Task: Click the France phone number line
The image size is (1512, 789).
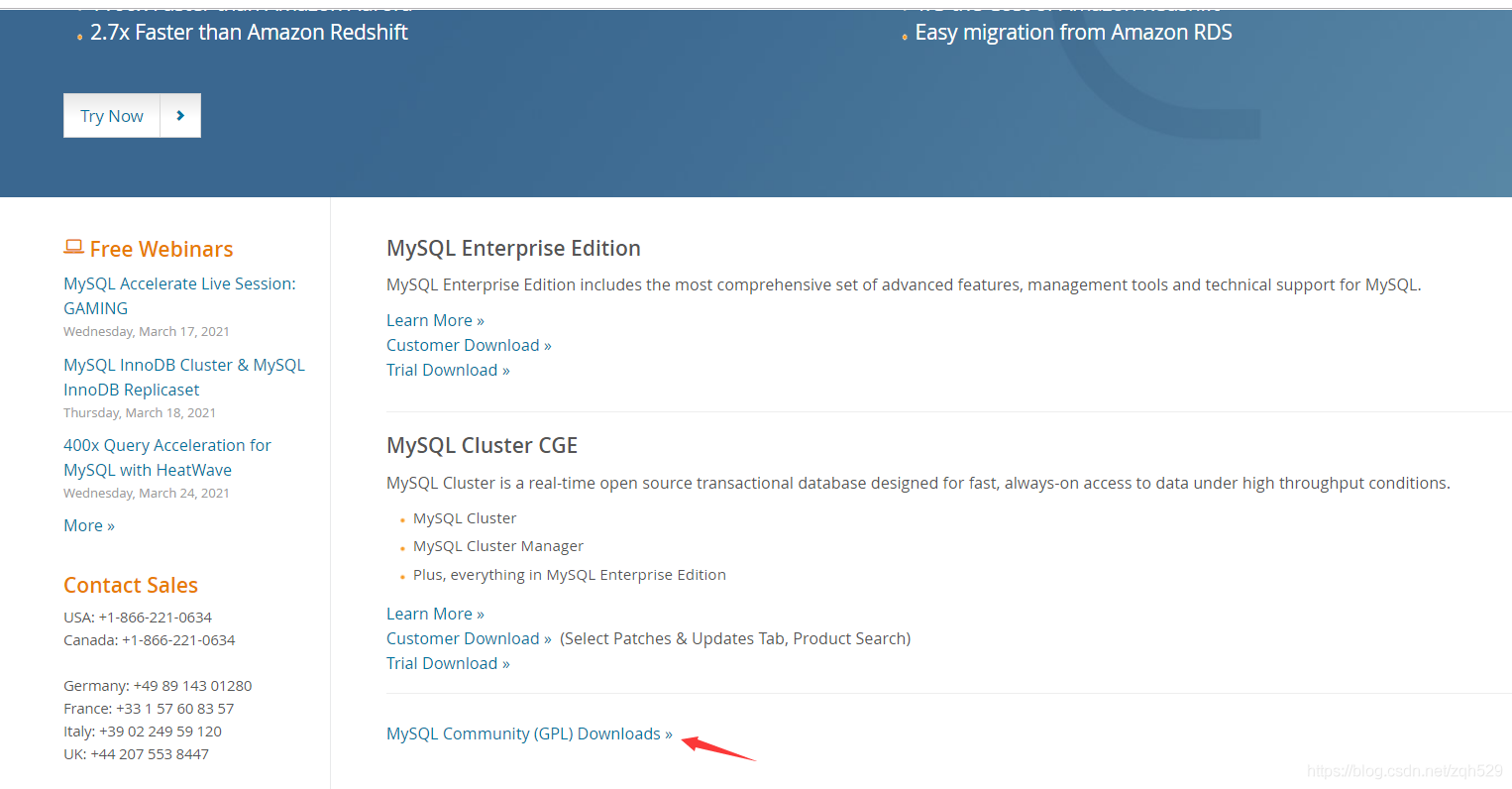Action: coord(149,709)
